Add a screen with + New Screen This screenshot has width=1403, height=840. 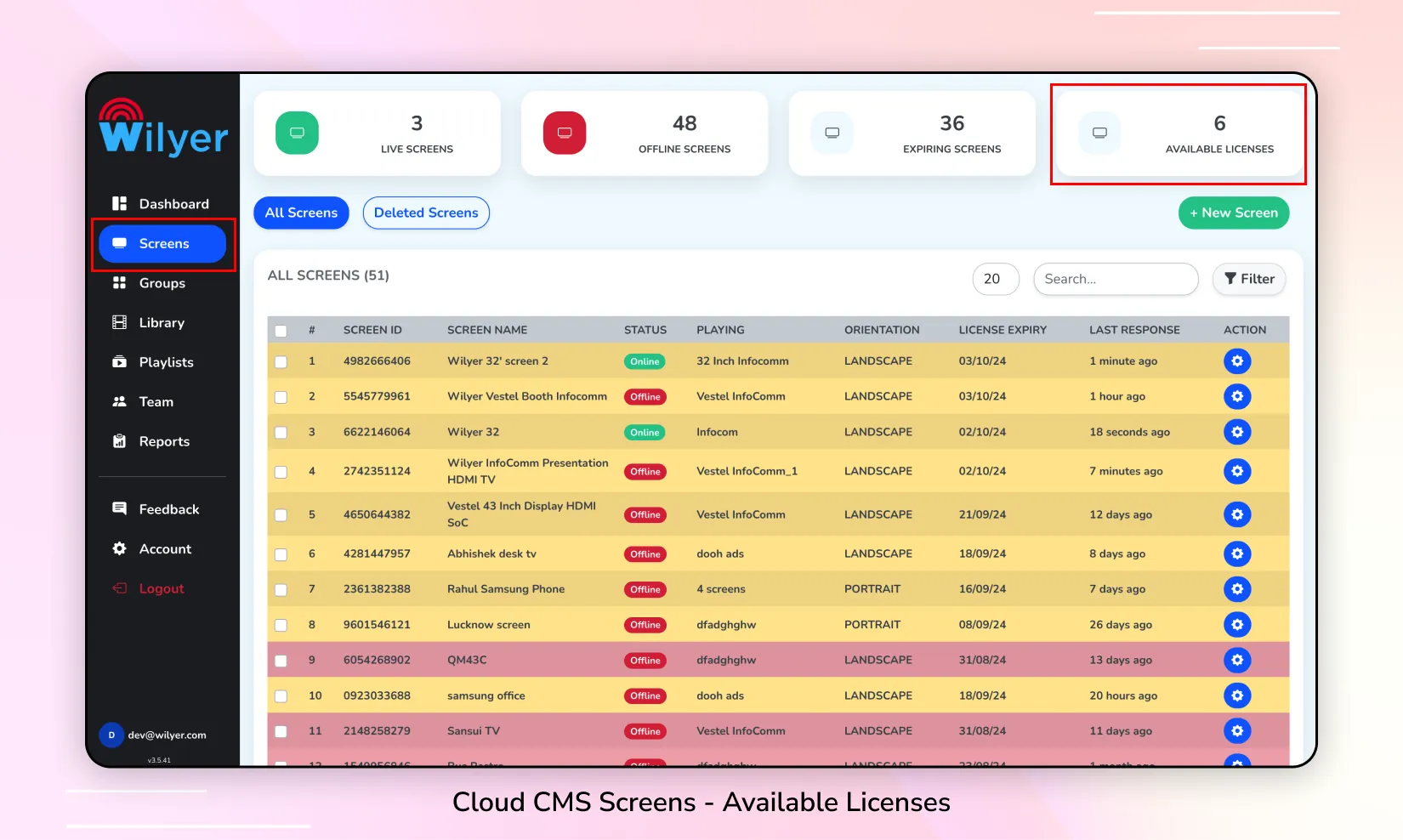coord(1234,213)
